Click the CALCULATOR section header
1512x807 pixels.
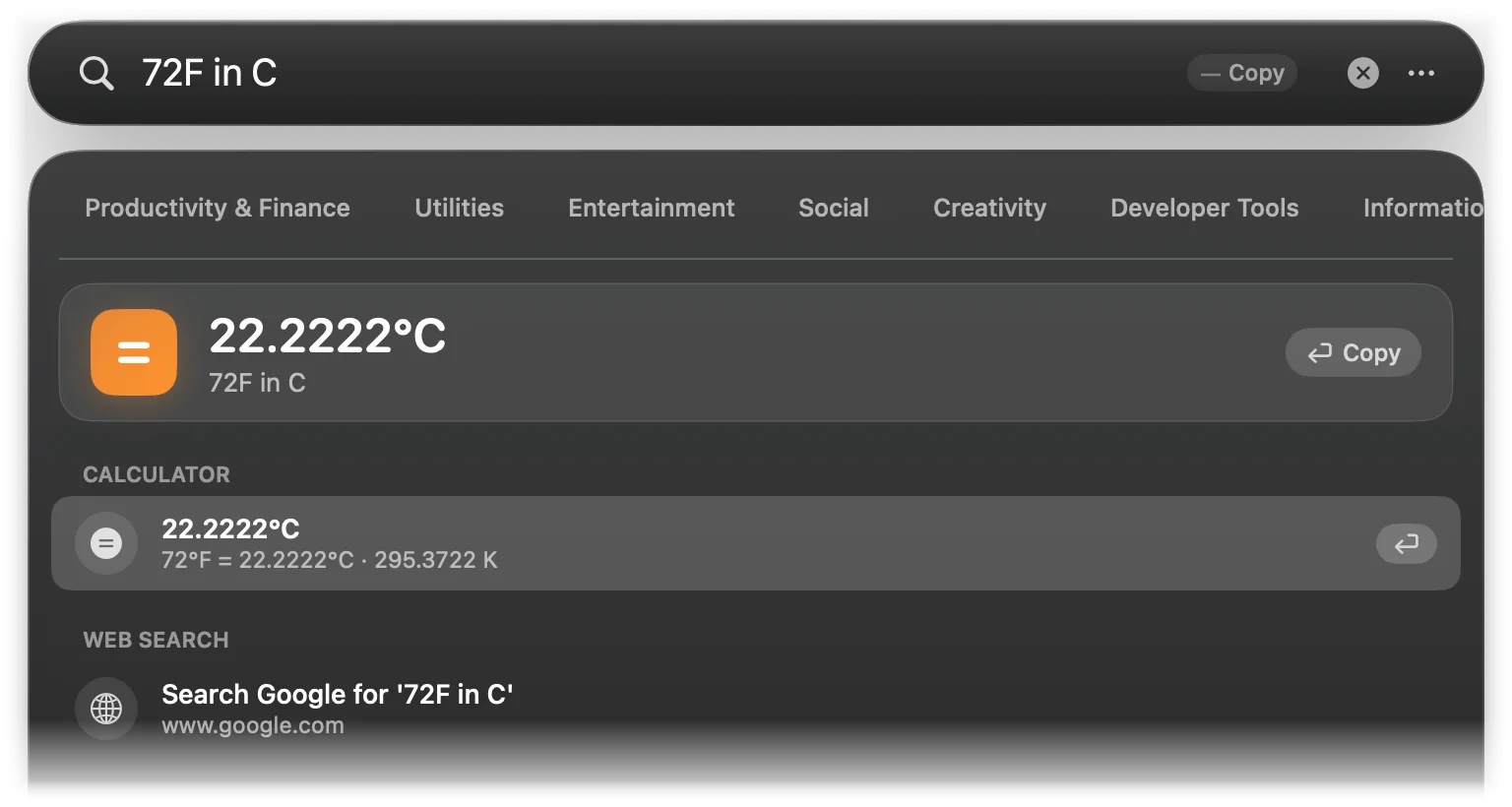pos(157,474)
